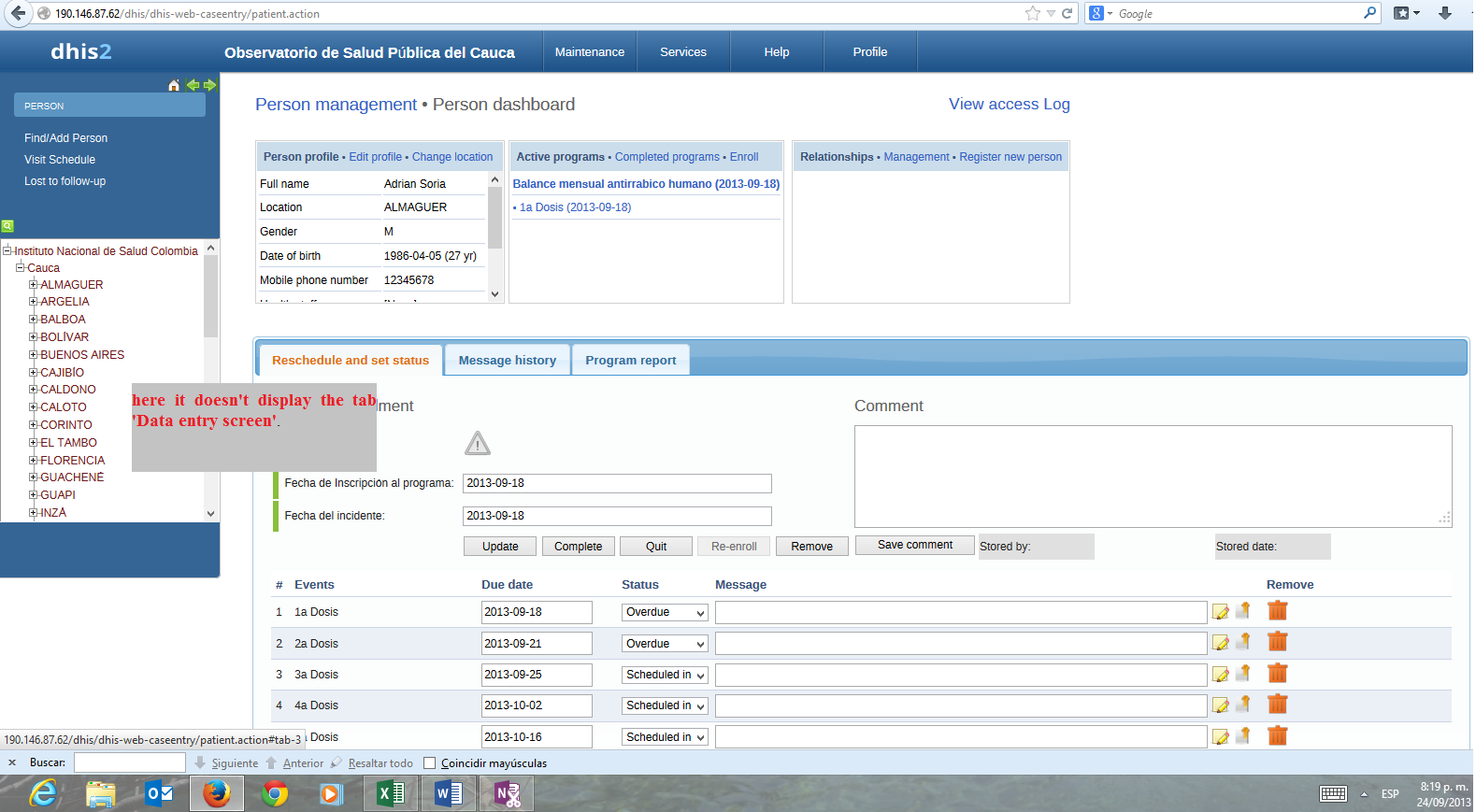
Task: Open Firefox from the Windows taskbar
Action: (216, 793)
